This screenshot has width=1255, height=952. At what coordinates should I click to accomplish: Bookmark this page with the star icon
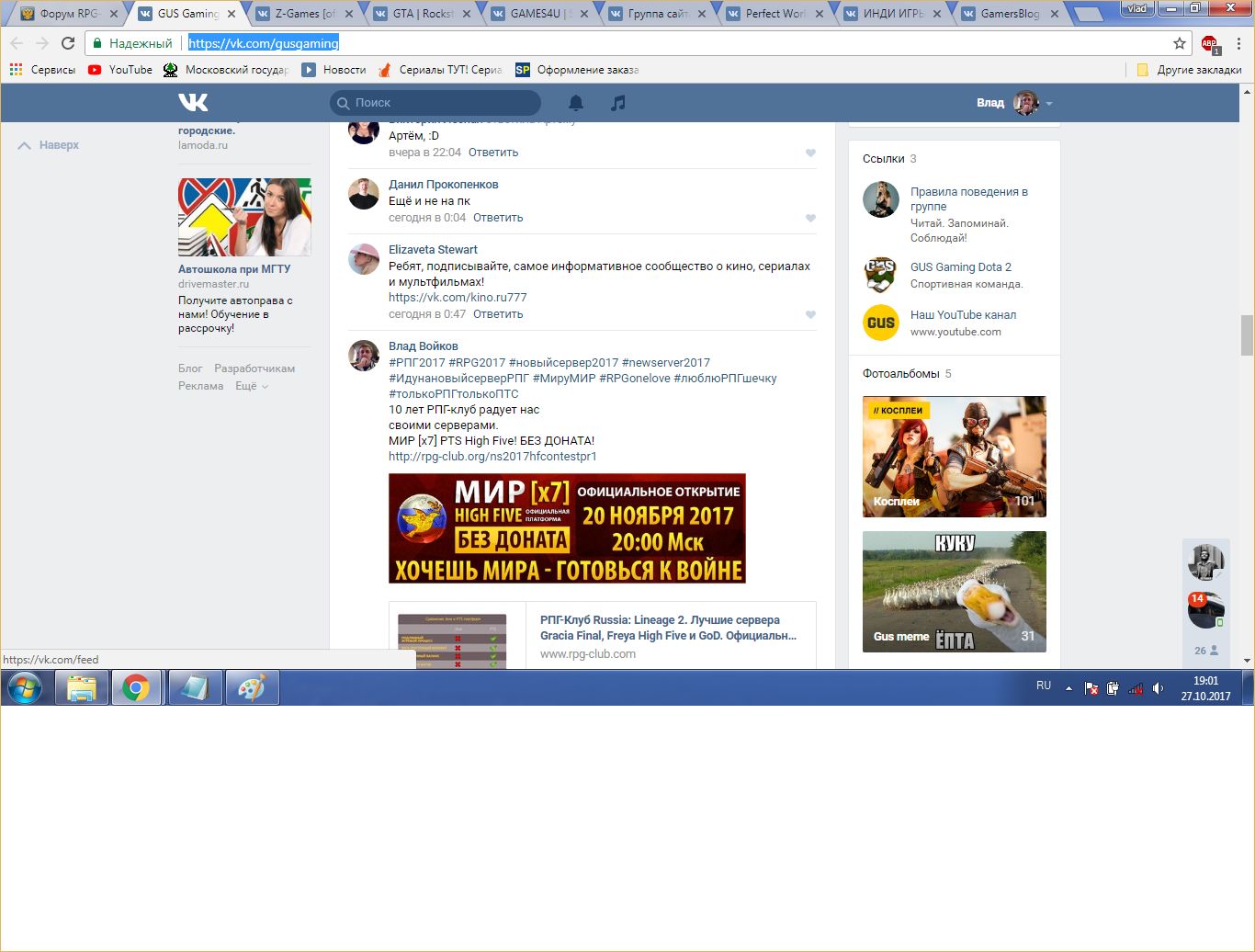click(x=1180, y=43)
